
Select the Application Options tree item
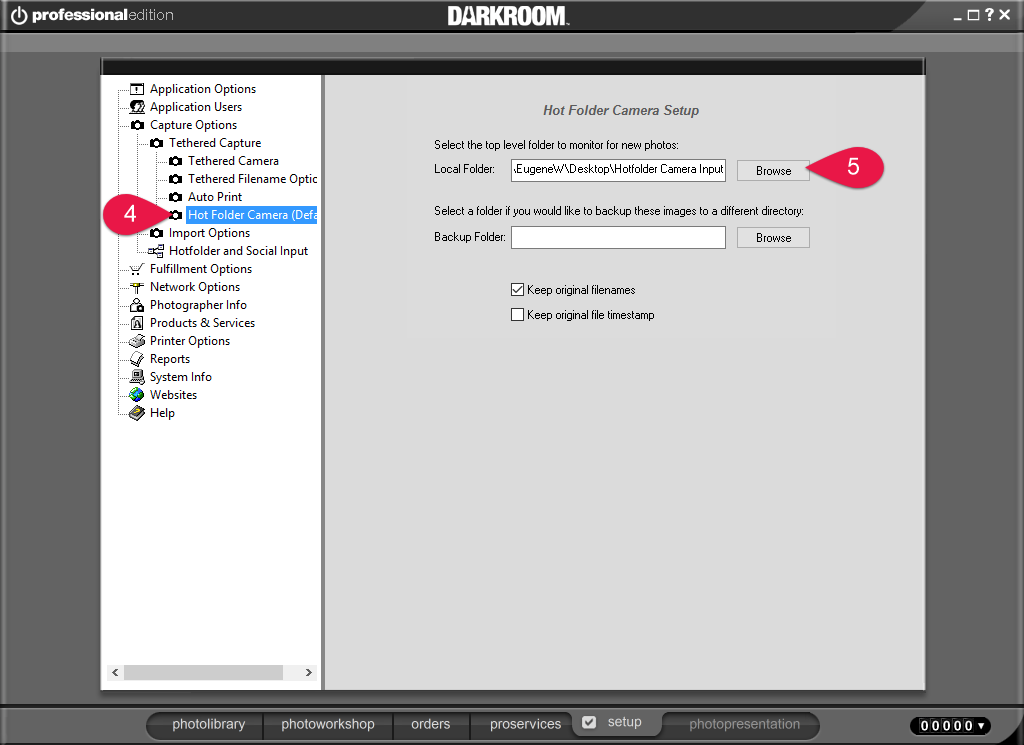coord(203,89)
